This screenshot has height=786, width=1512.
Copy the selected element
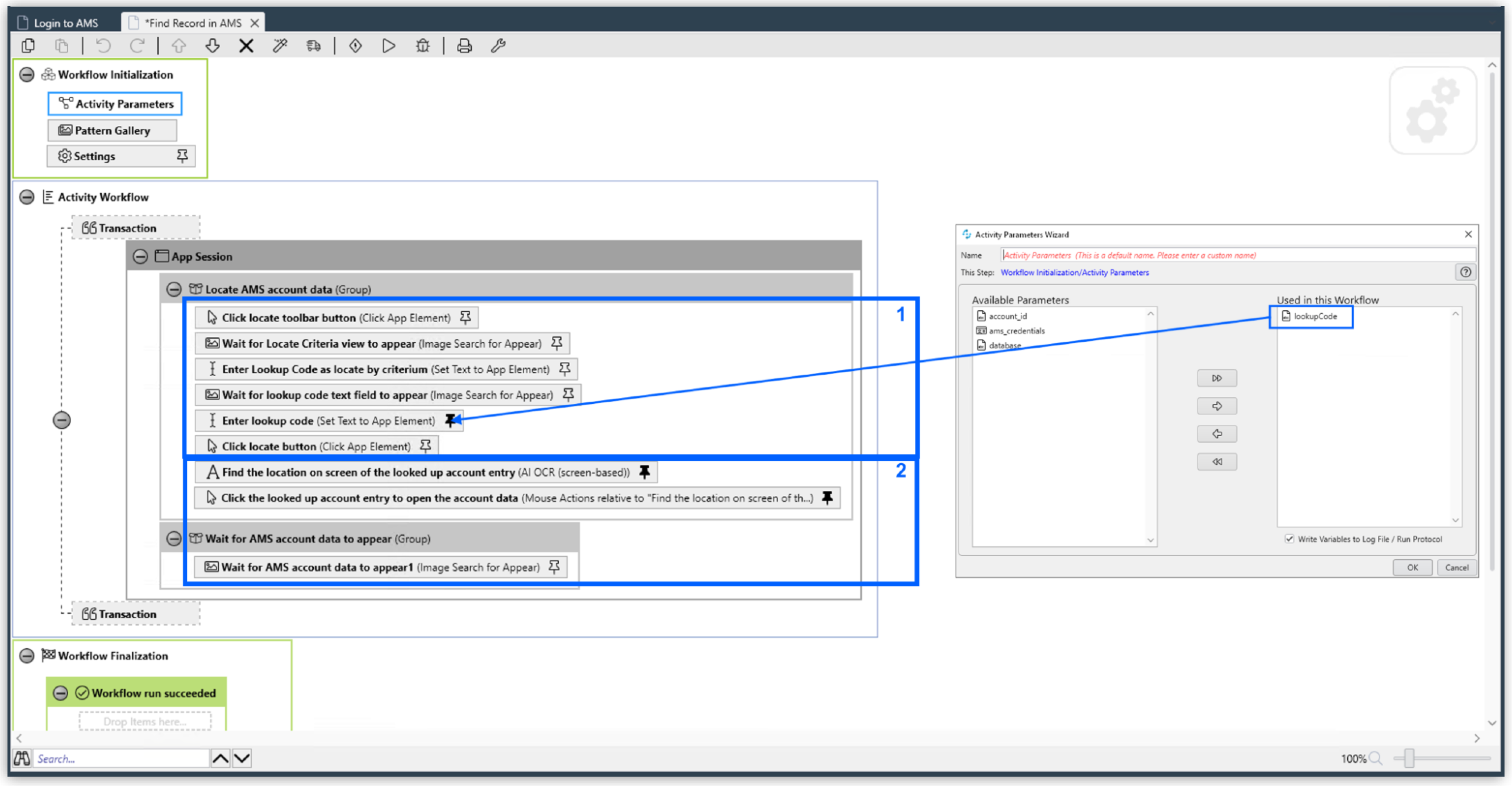click(28, 45)
